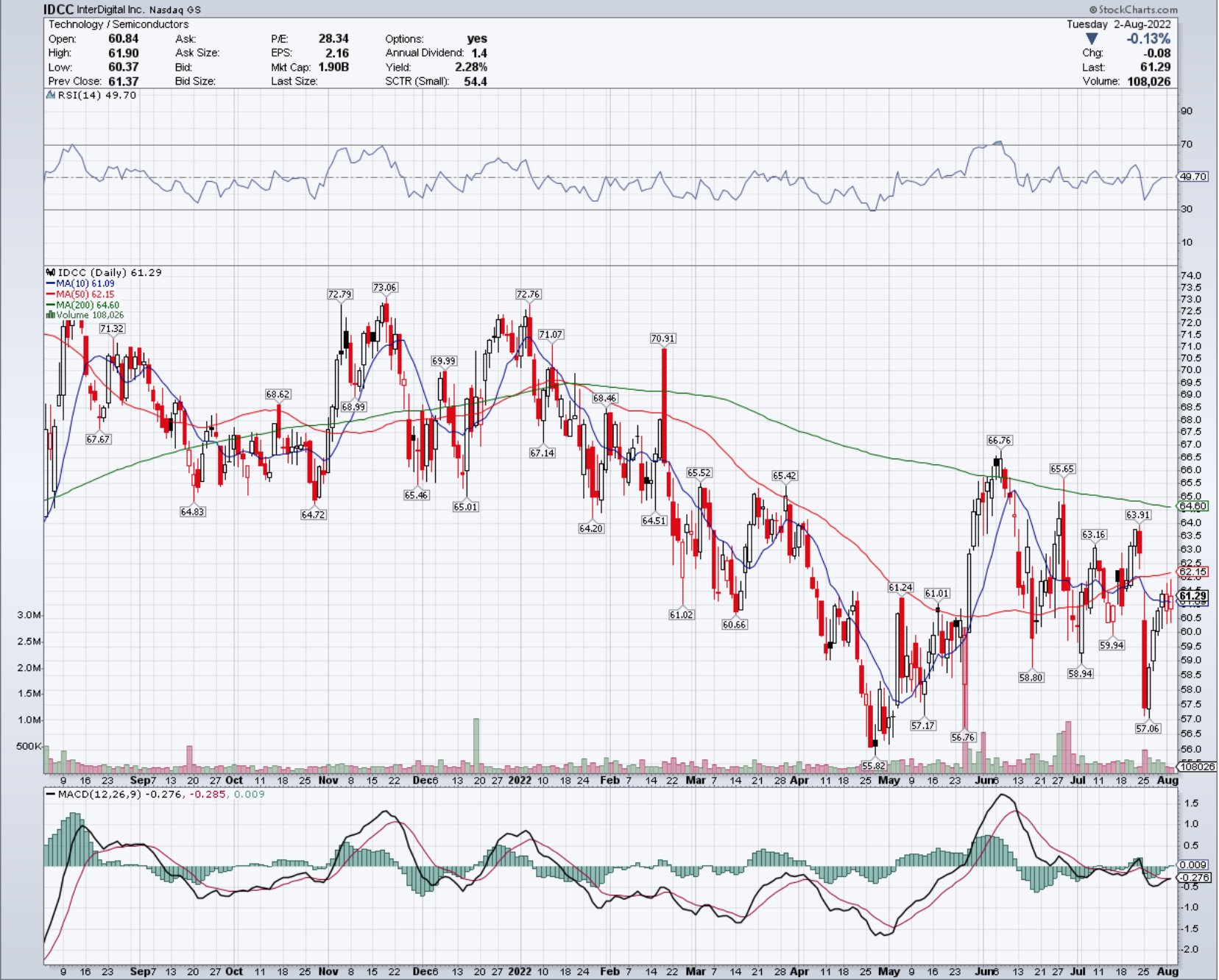Click the 60.66 price annotation
This screenshot has width=1219, height=980.
pos(735,625)
